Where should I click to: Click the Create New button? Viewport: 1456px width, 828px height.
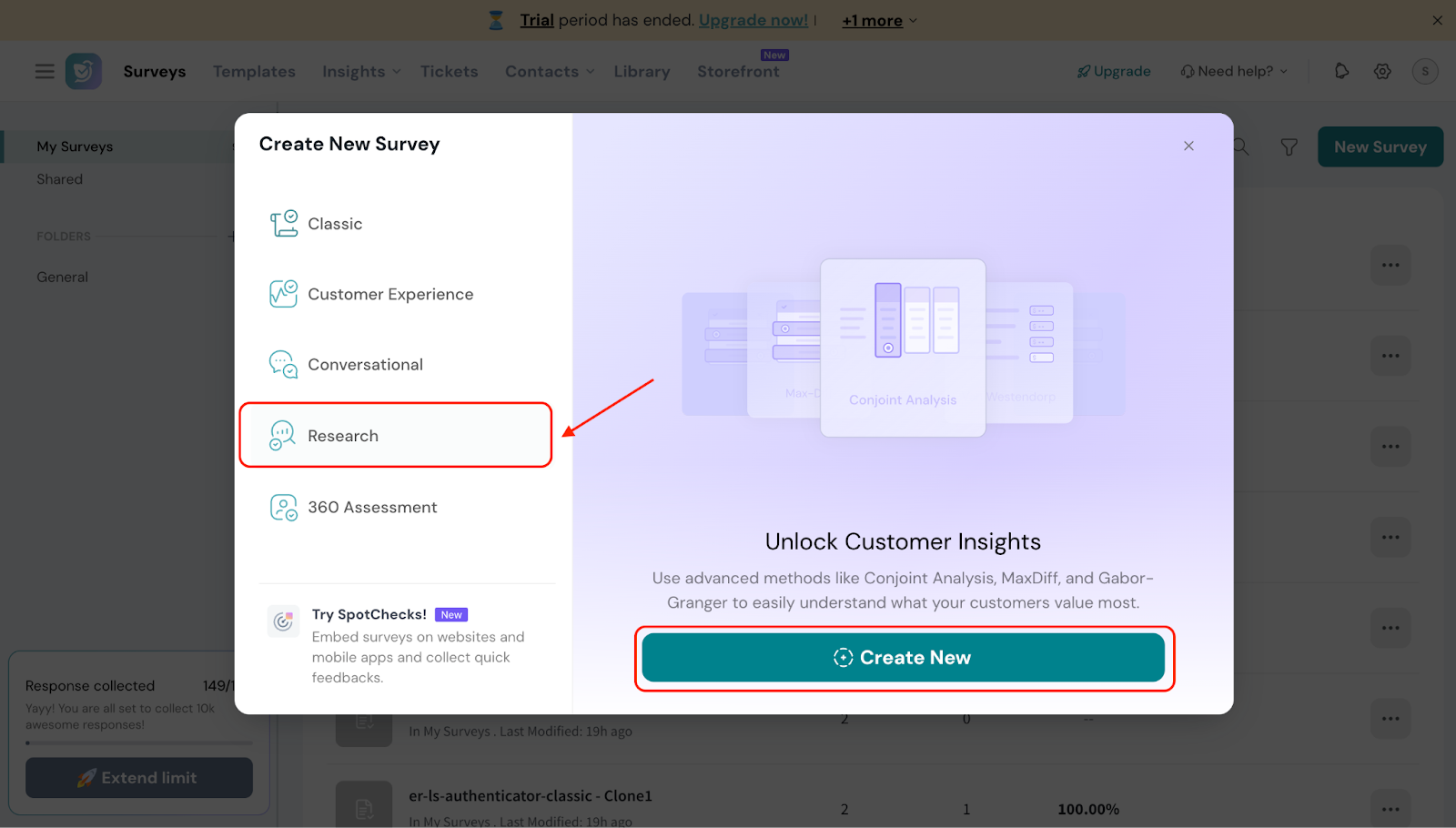pyautogui.click(x=903, y=658)
